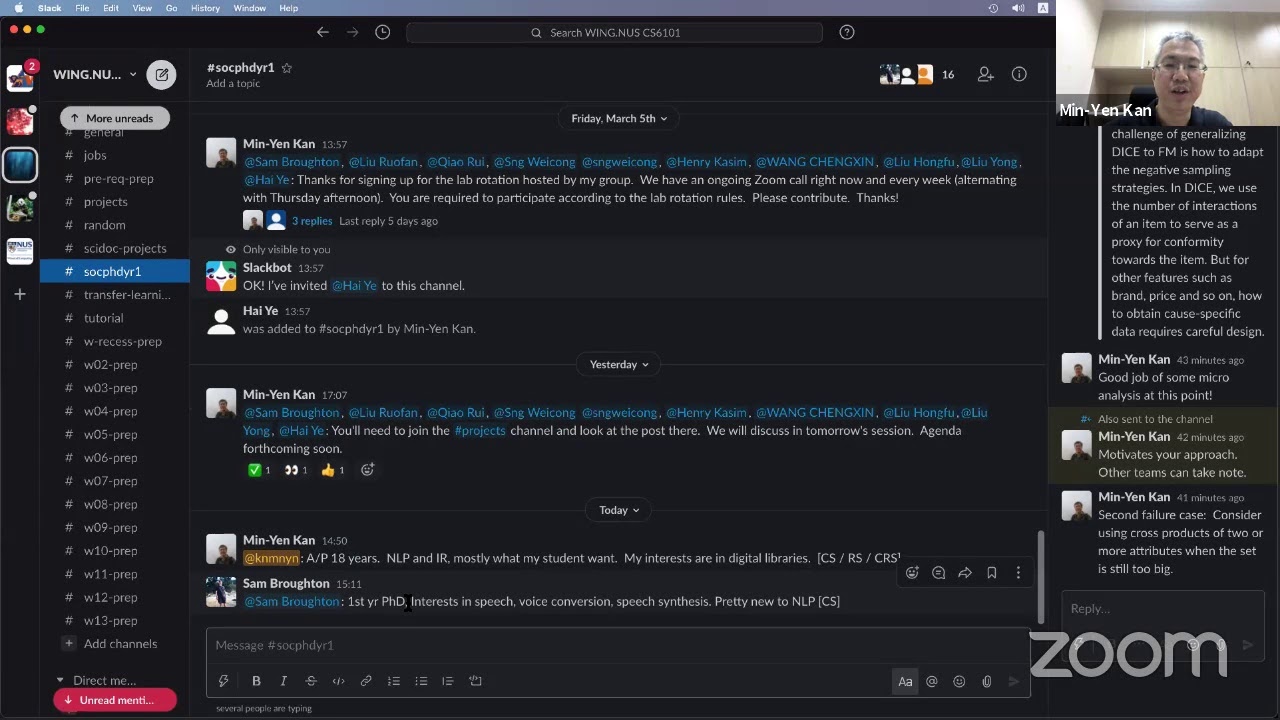Open the macOS View menu

point(142,8)
